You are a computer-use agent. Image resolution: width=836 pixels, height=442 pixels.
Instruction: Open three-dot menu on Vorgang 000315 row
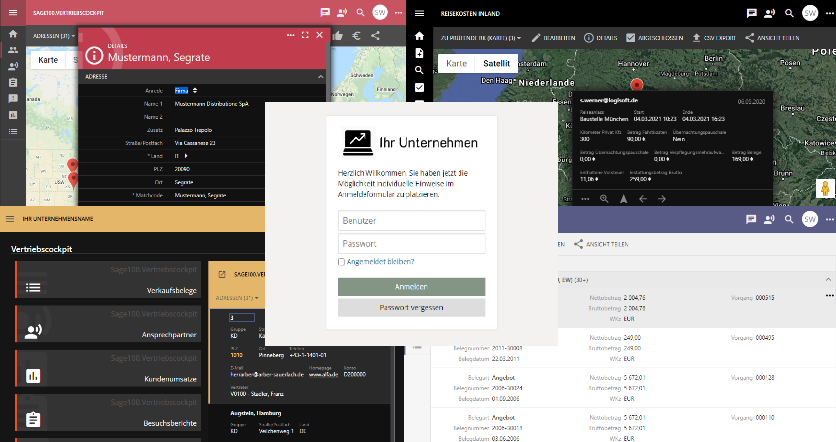click(x=829, y=295)
